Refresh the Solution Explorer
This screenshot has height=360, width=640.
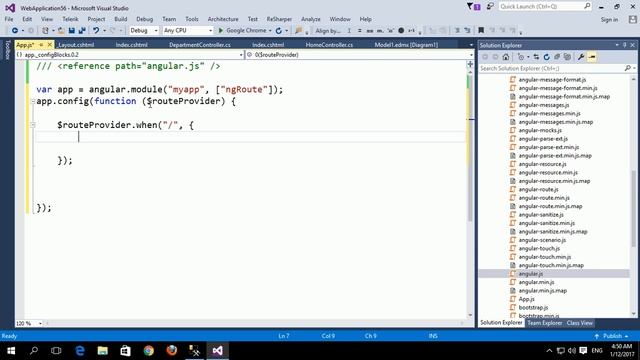(547, 57)
